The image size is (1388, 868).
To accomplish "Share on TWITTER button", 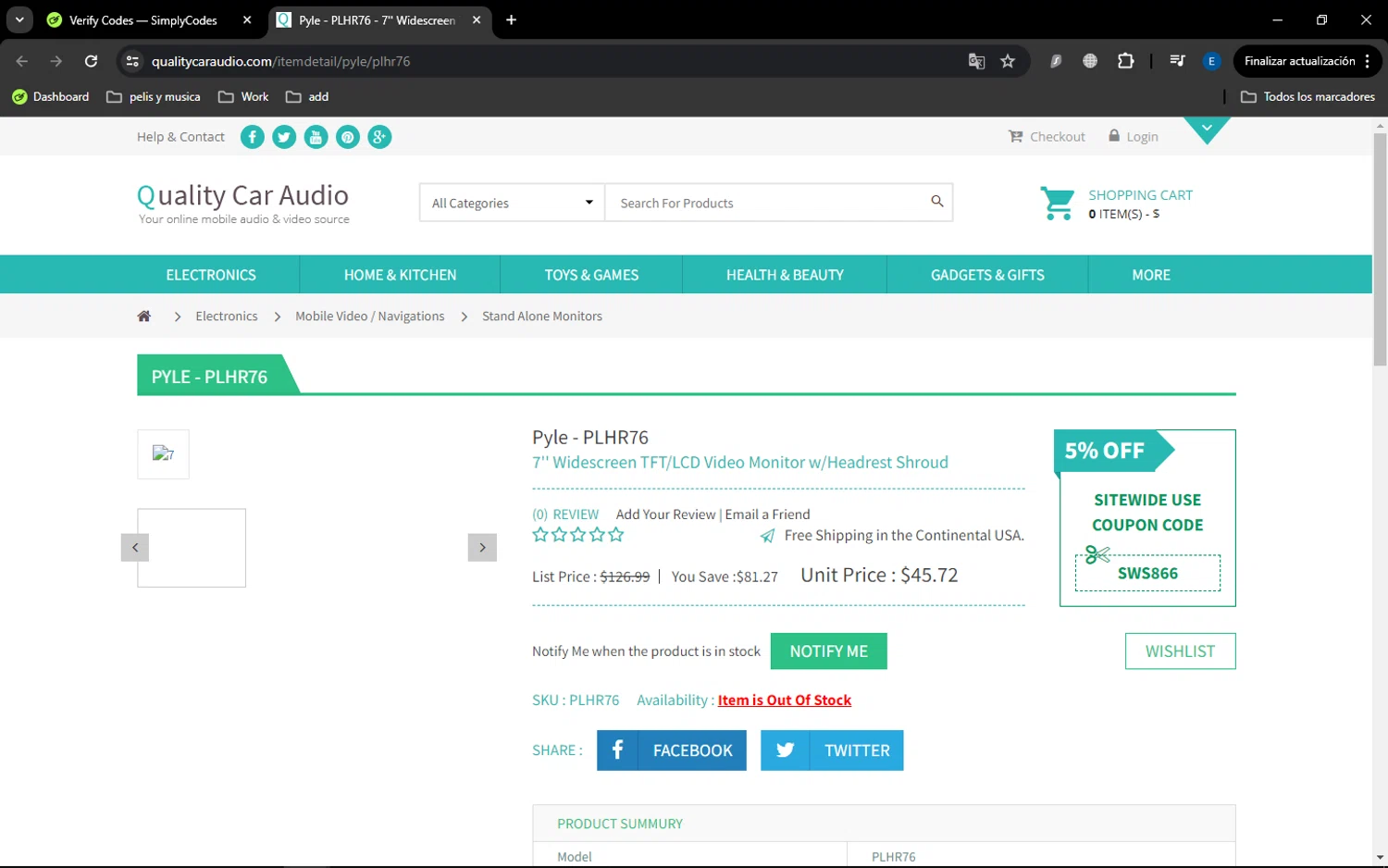I will tap(832, 750).
